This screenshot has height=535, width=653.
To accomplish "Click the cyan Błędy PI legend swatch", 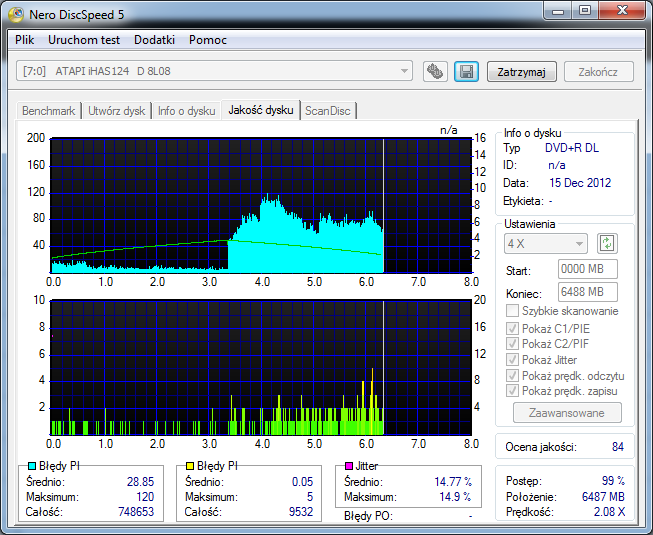I will click(x=31, y=466).
